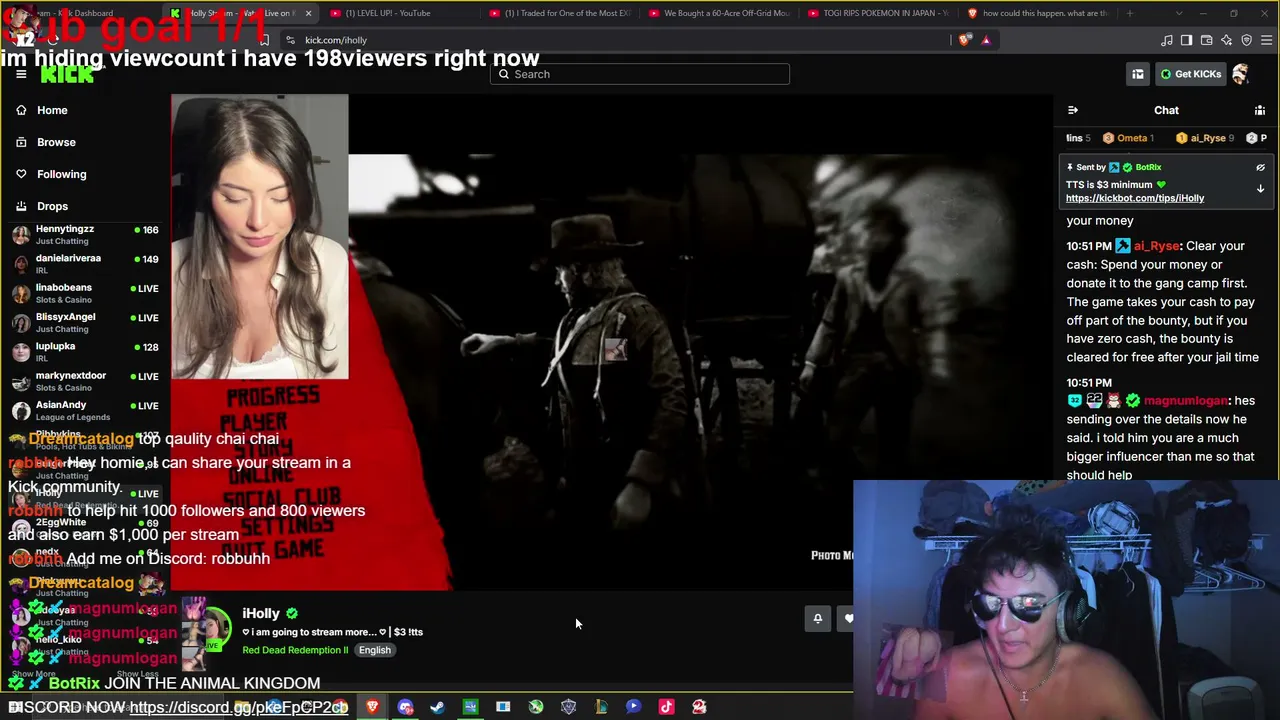This screenshot has width=1280, height=720.
Task: Open the browser media playlist icon
Action: tap(1166, 40)
